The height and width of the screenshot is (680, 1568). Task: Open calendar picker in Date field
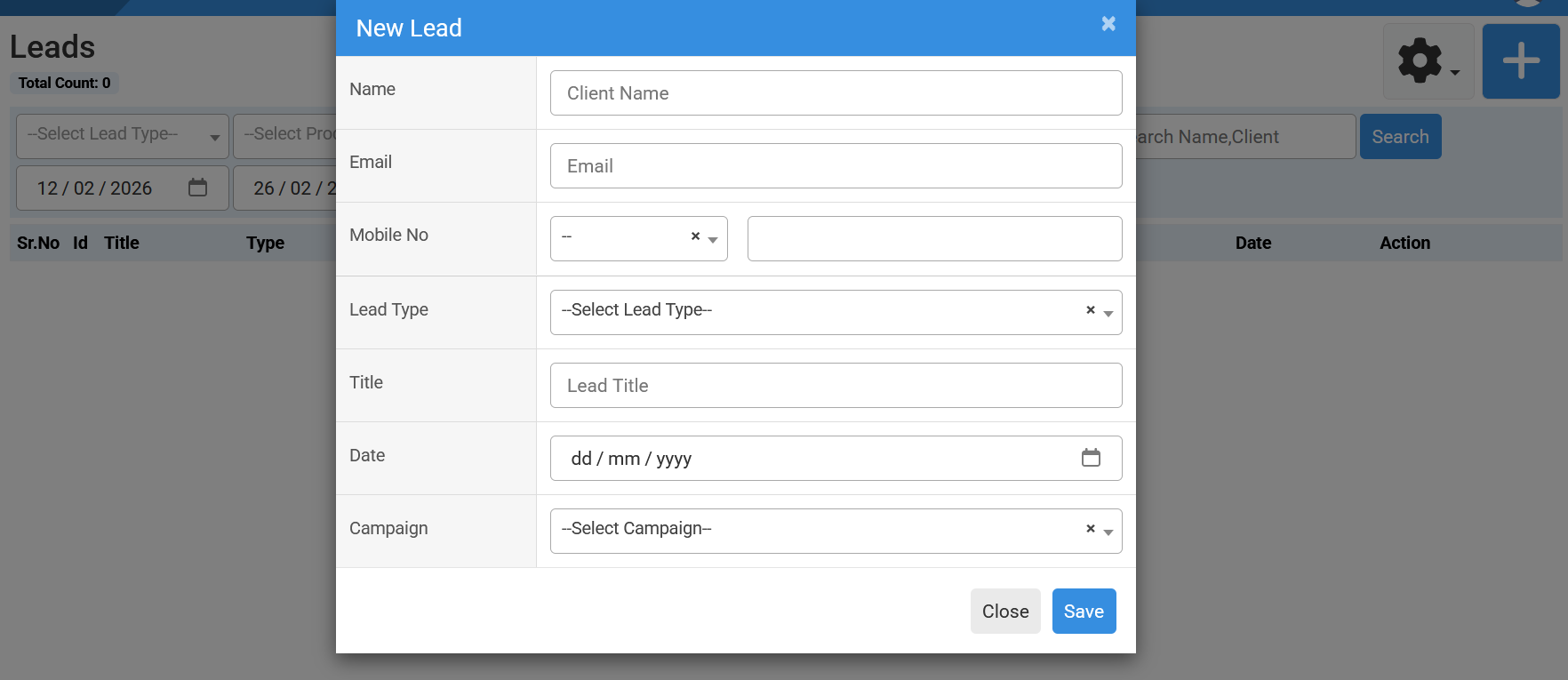click(1091, 458)
